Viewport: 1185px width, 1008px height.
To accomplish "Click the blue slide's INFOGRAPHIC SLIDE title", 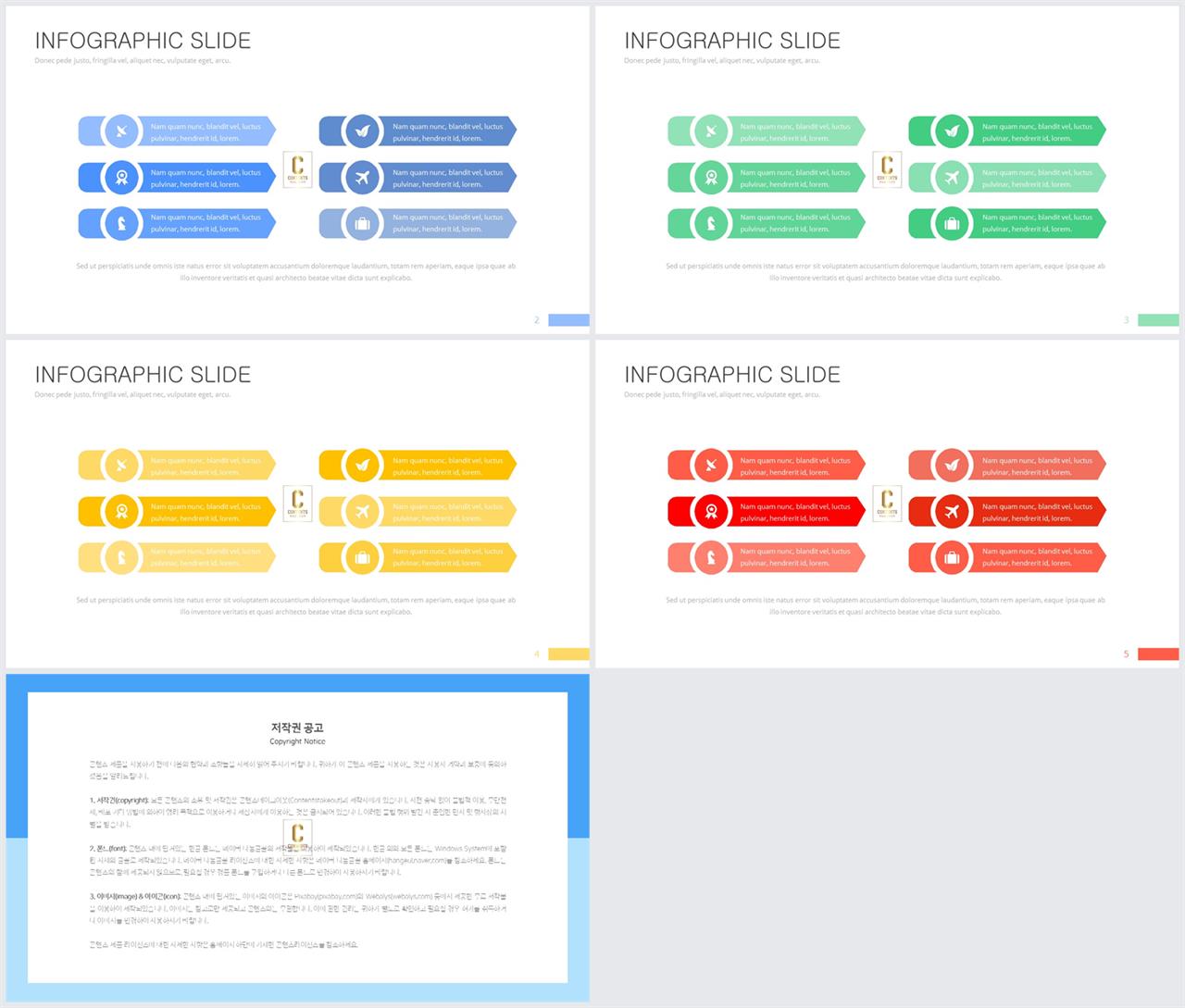I will click(x=143, y=41).
